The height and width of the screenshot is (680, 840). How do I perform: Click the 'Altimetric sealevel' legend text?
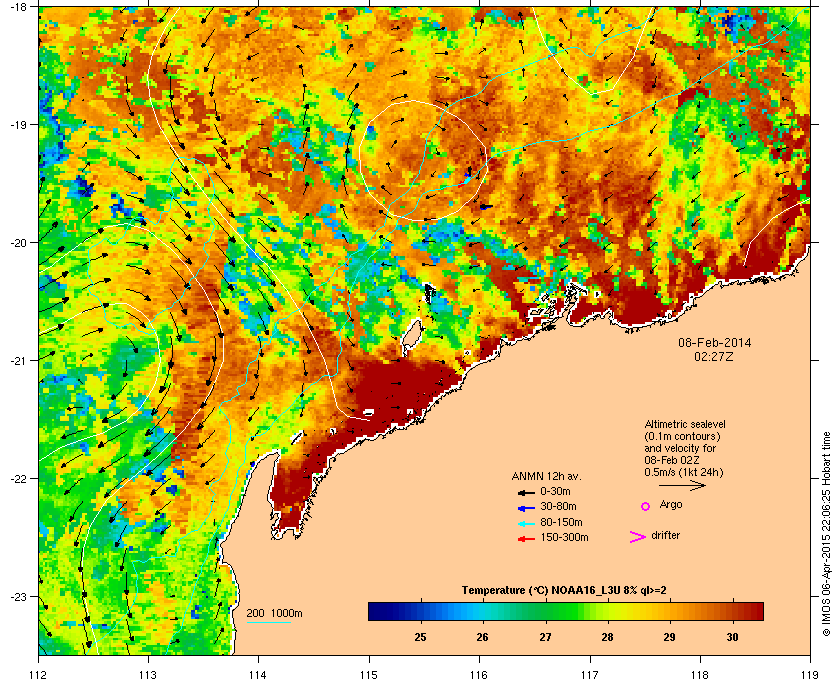coord(685,424)
